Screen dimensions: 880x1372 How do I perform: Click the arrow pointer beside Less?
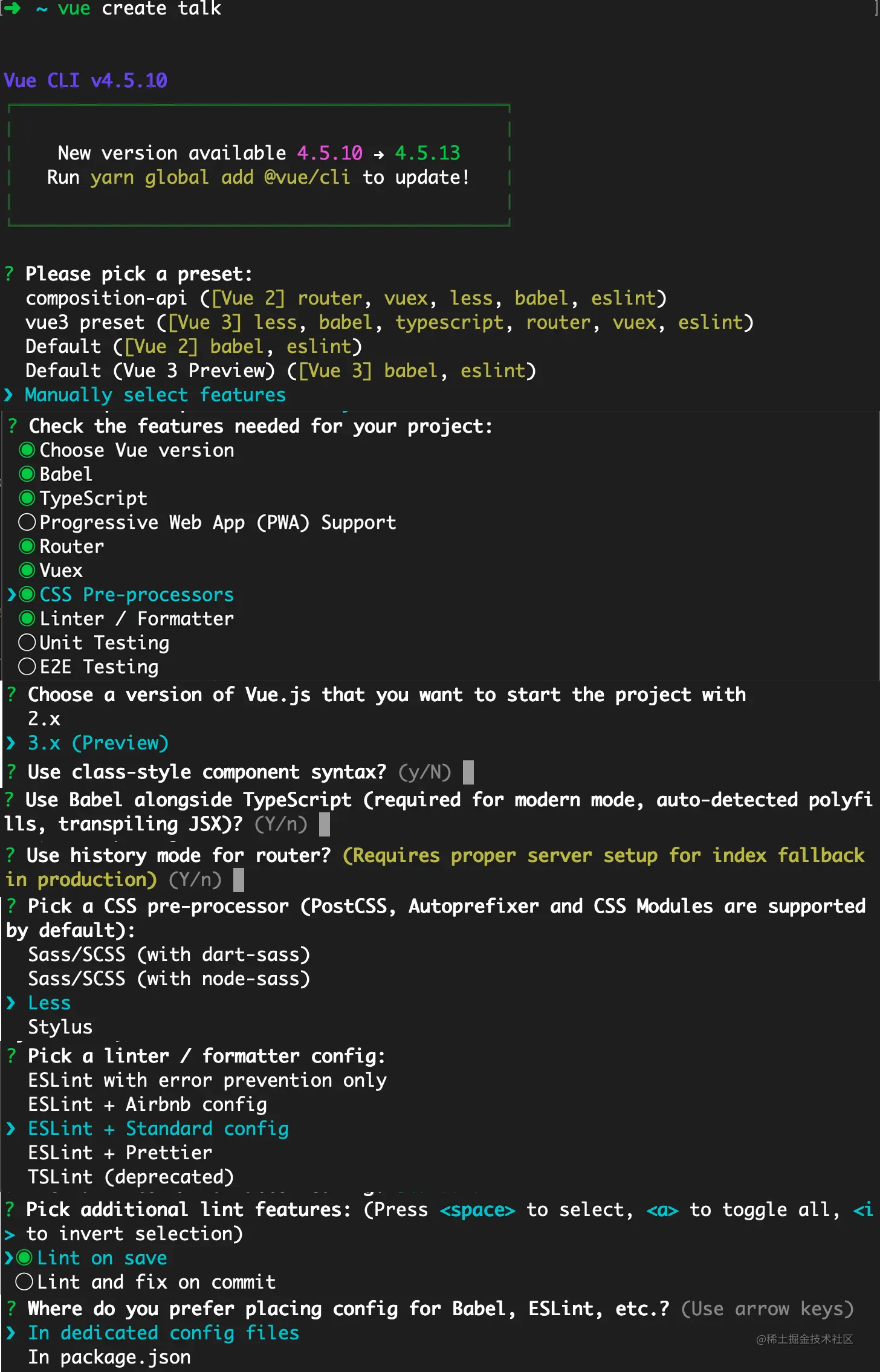(10, 1003)
